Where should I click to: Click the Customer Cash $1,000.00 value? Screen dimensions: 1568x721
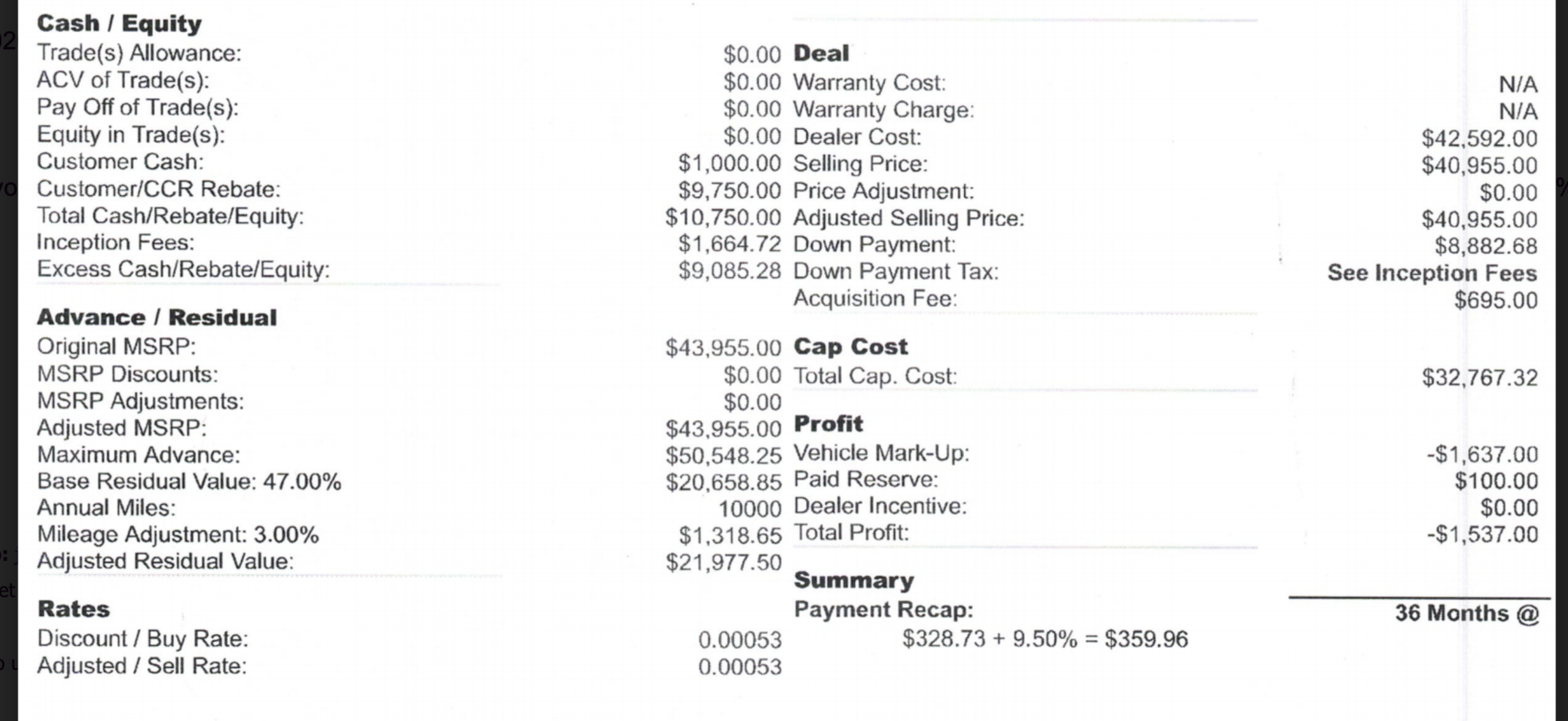(x=729, y=163)
